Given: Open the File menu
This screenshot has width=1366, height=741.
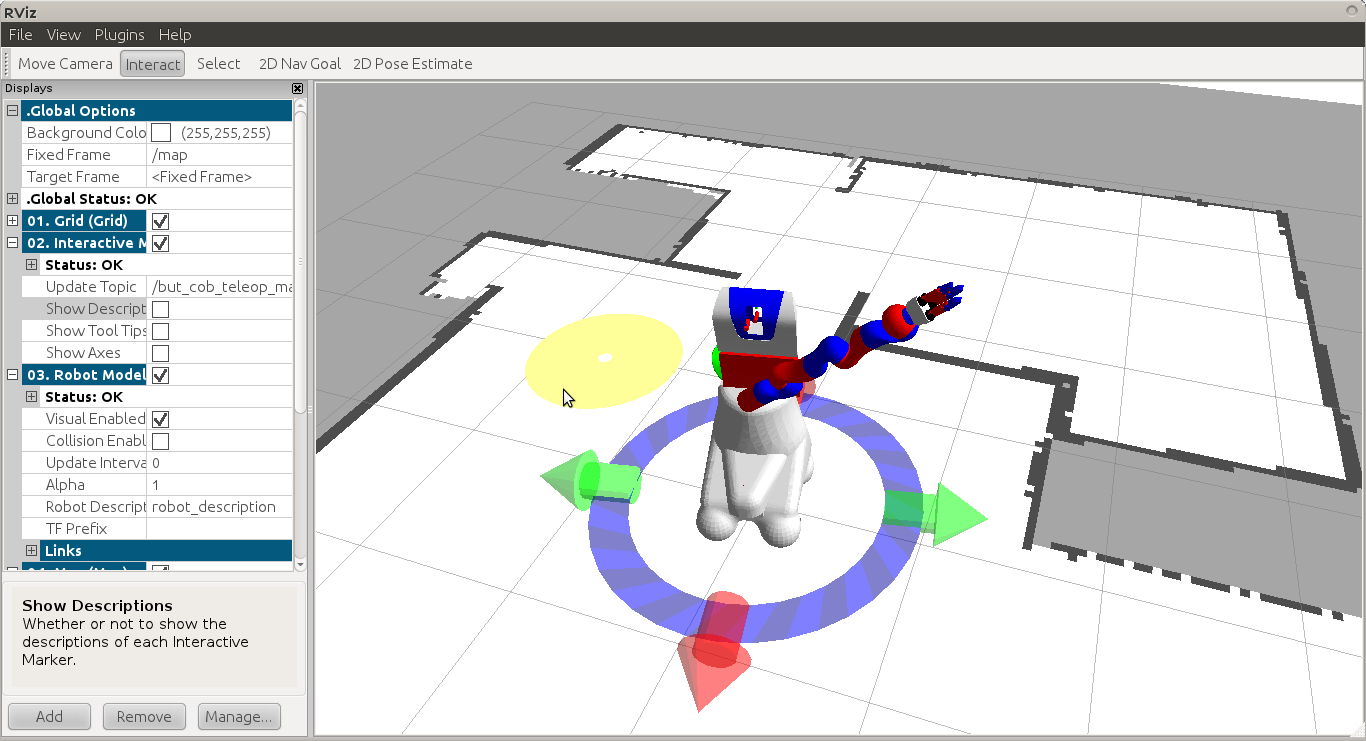Looking at the screenshot, I should tap(20, 34).
